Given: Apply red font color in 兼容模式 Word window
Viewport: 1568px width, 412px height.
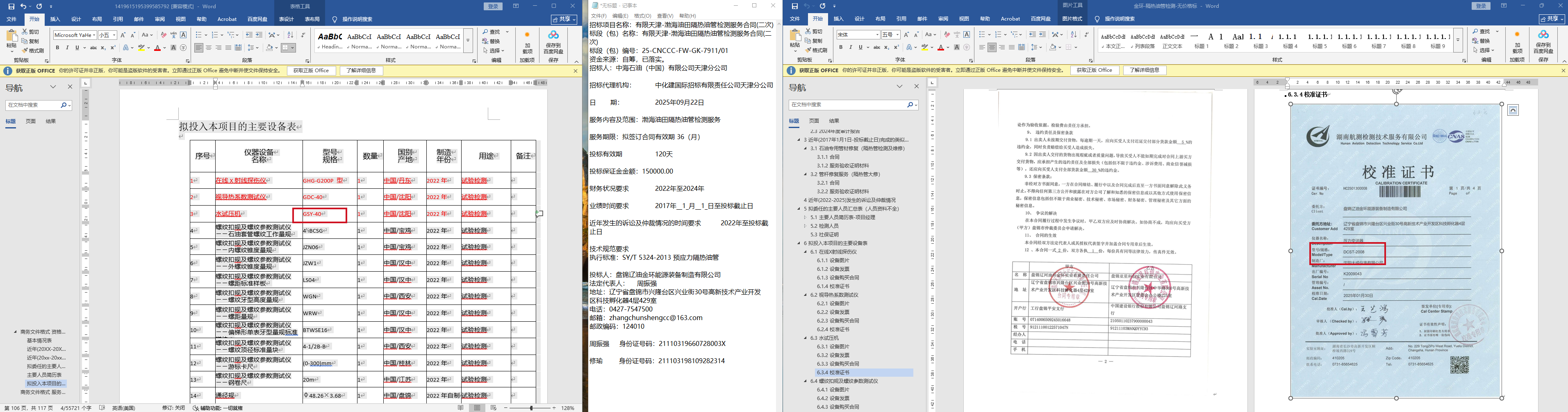Looking at the screenshot, I should (x=157, y=48).
